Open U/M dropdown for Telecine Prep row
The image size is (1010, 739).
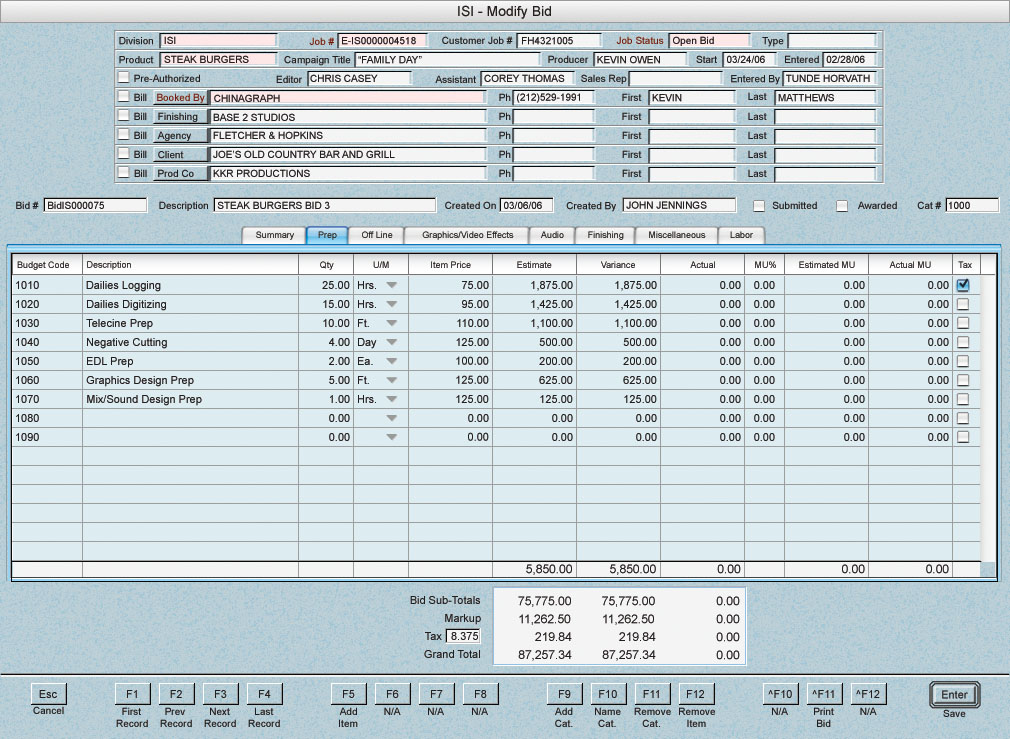(391, 324)
